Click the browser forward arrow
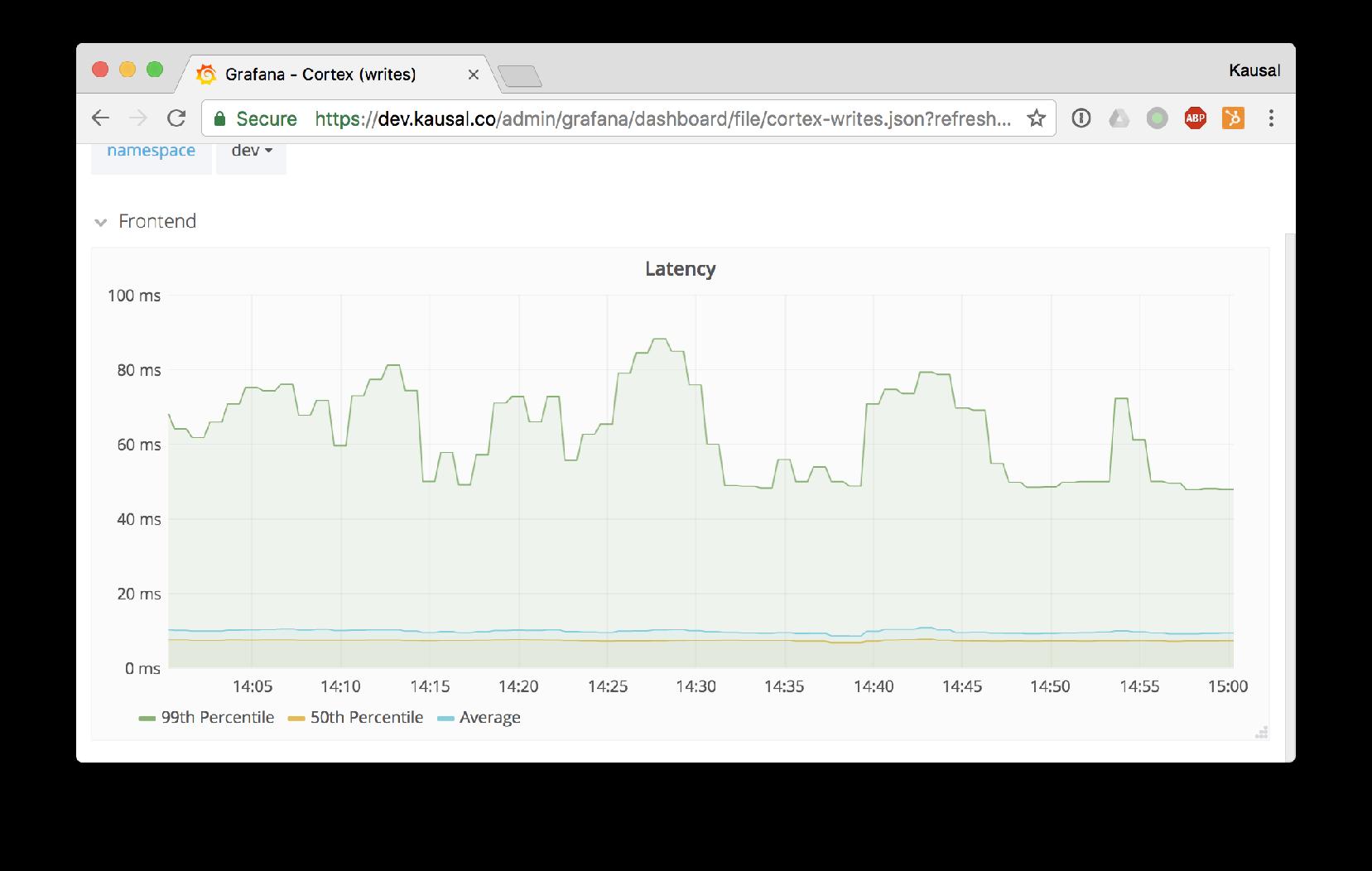This screenshot has width=1372, height=871. pyautogui.click(x=138, y=118)
